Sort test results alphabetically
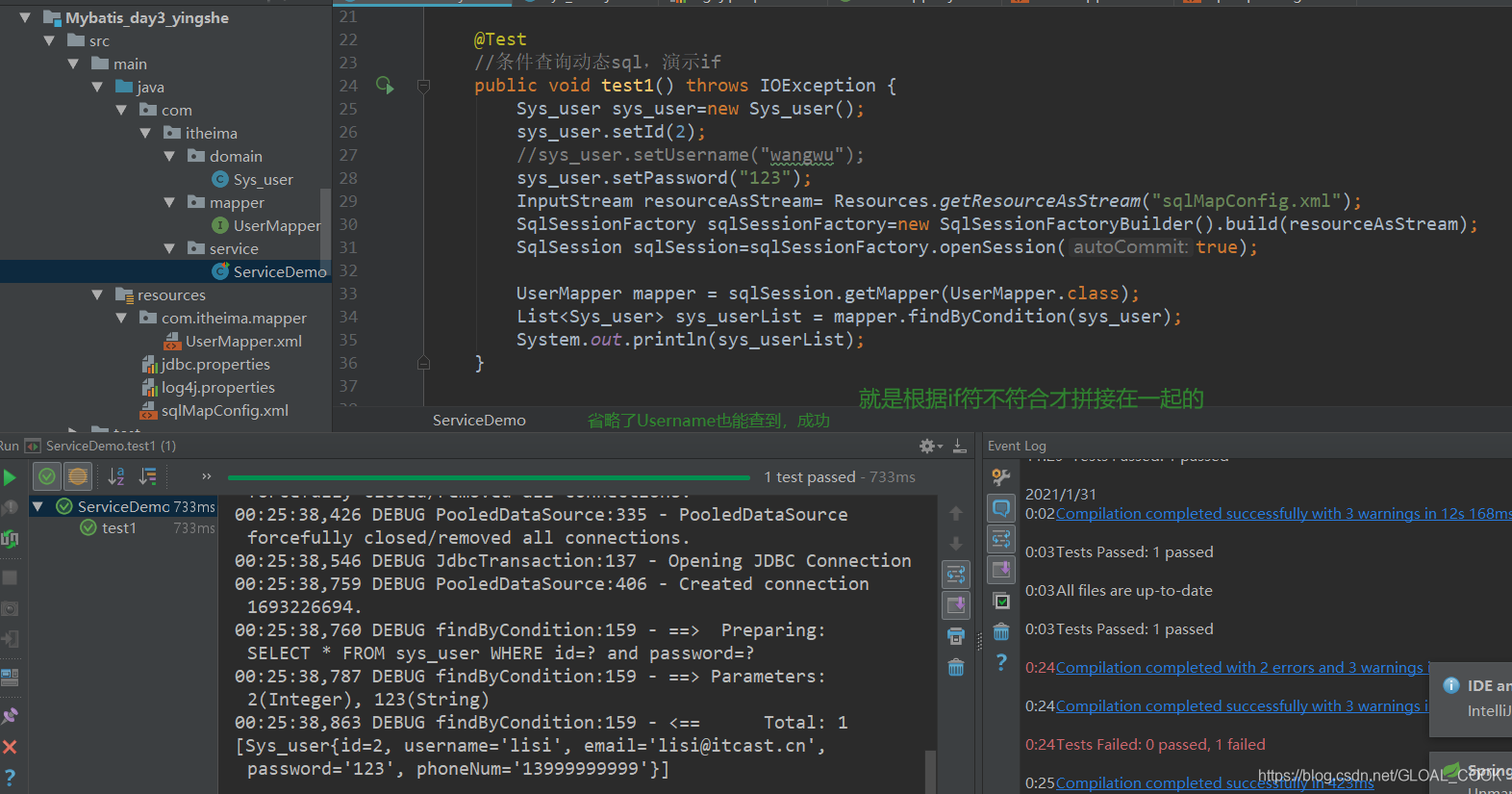The image size is (1512, 794). [x=116, y=476]
